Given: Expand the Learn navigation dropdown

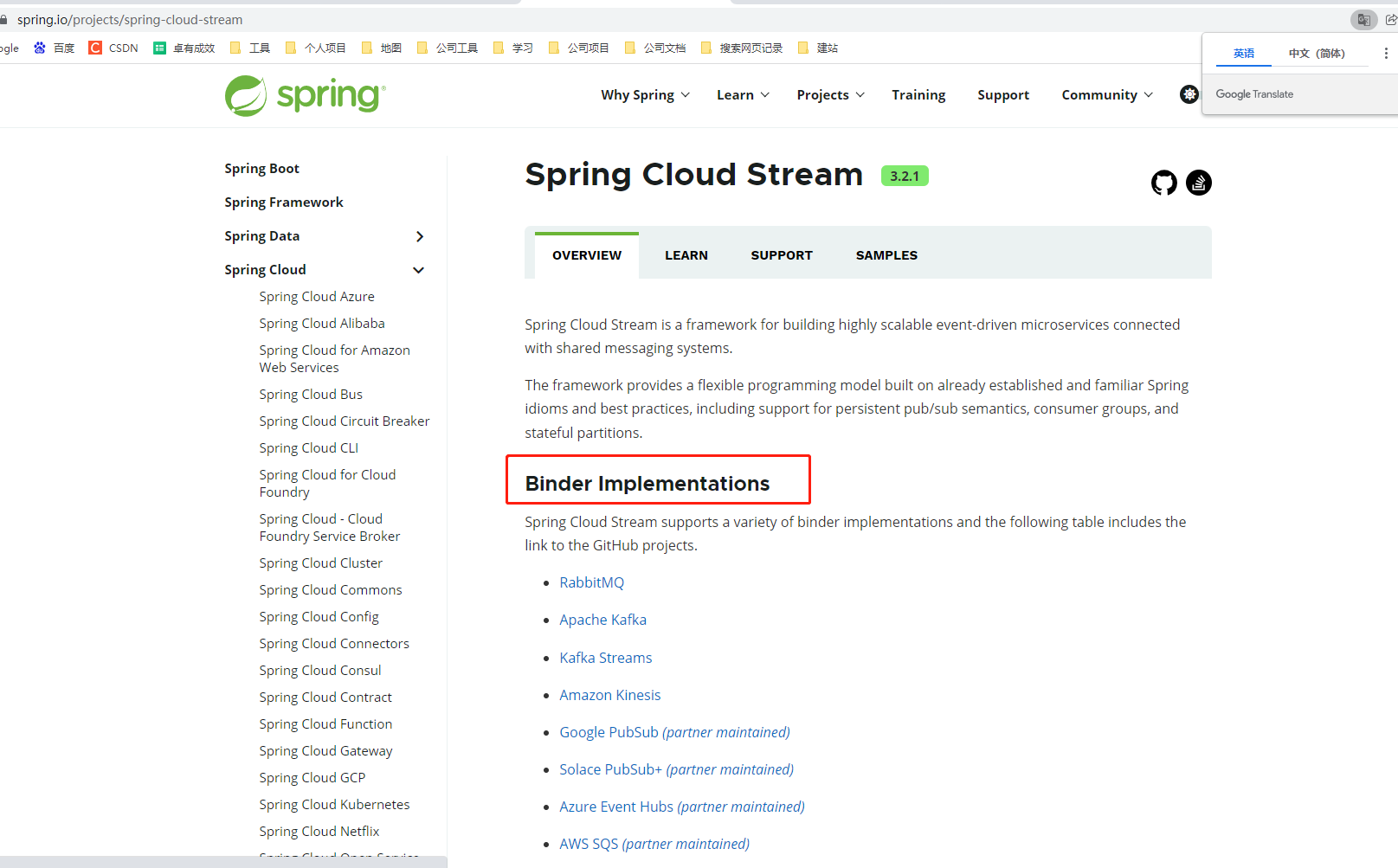Looking at the screenshot, I should pyautogui.click(x=743, y=95).
